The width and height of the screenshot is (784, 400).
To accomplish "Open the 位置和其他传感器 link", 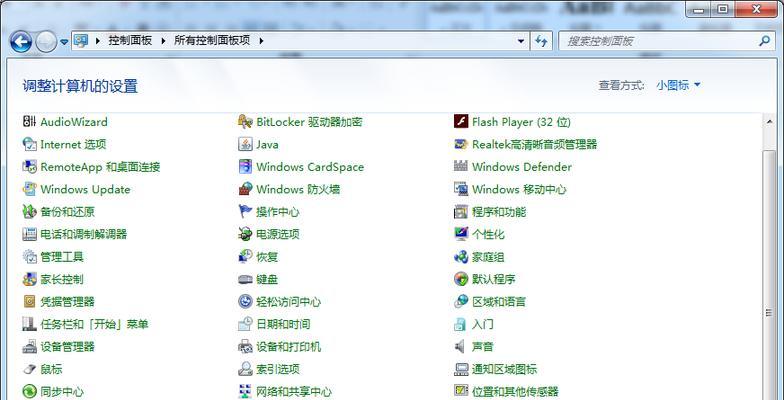I will pos(515,392).
